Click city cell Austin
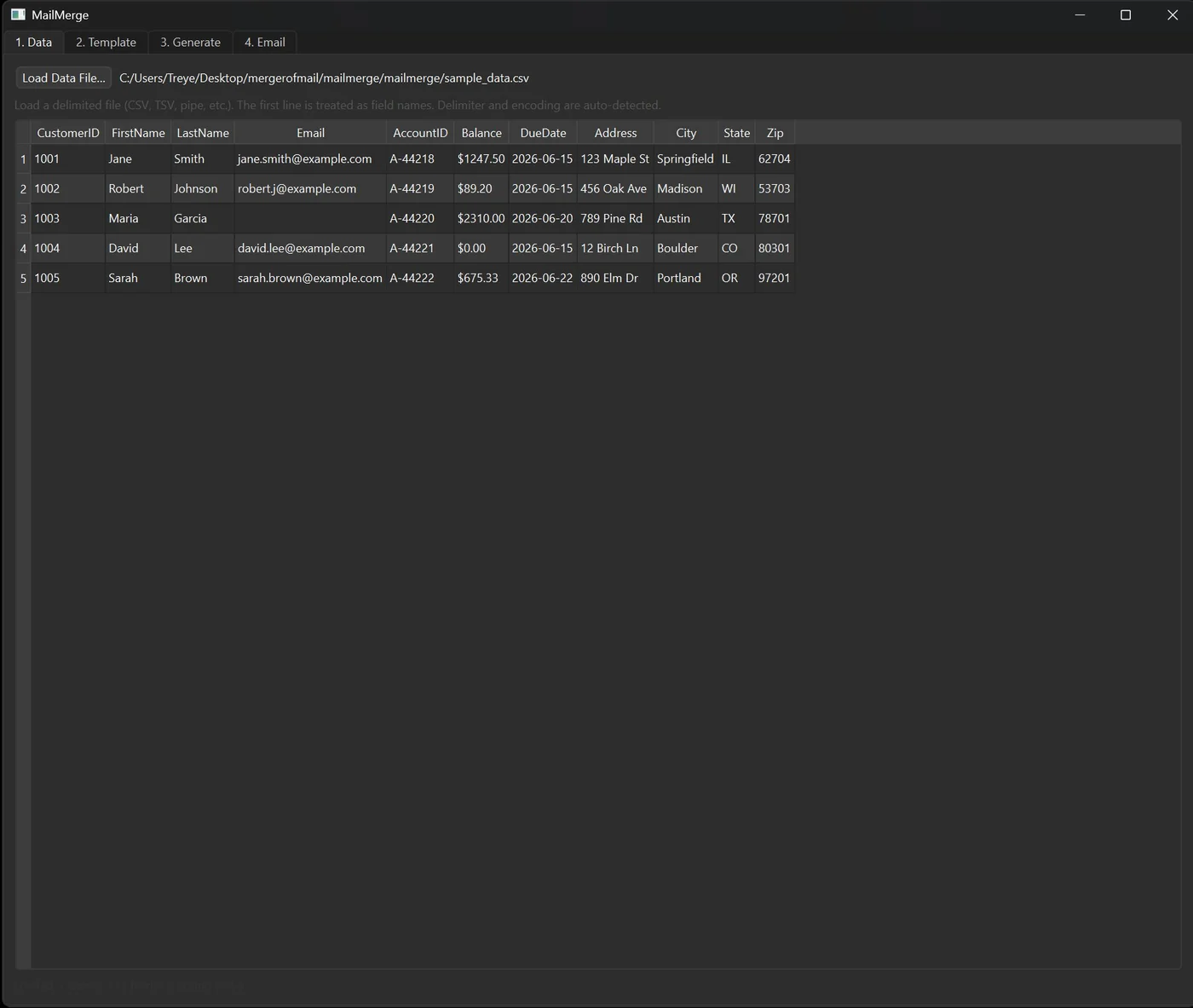Screen dimensions: 1193x1008 [x=686, y=218]
